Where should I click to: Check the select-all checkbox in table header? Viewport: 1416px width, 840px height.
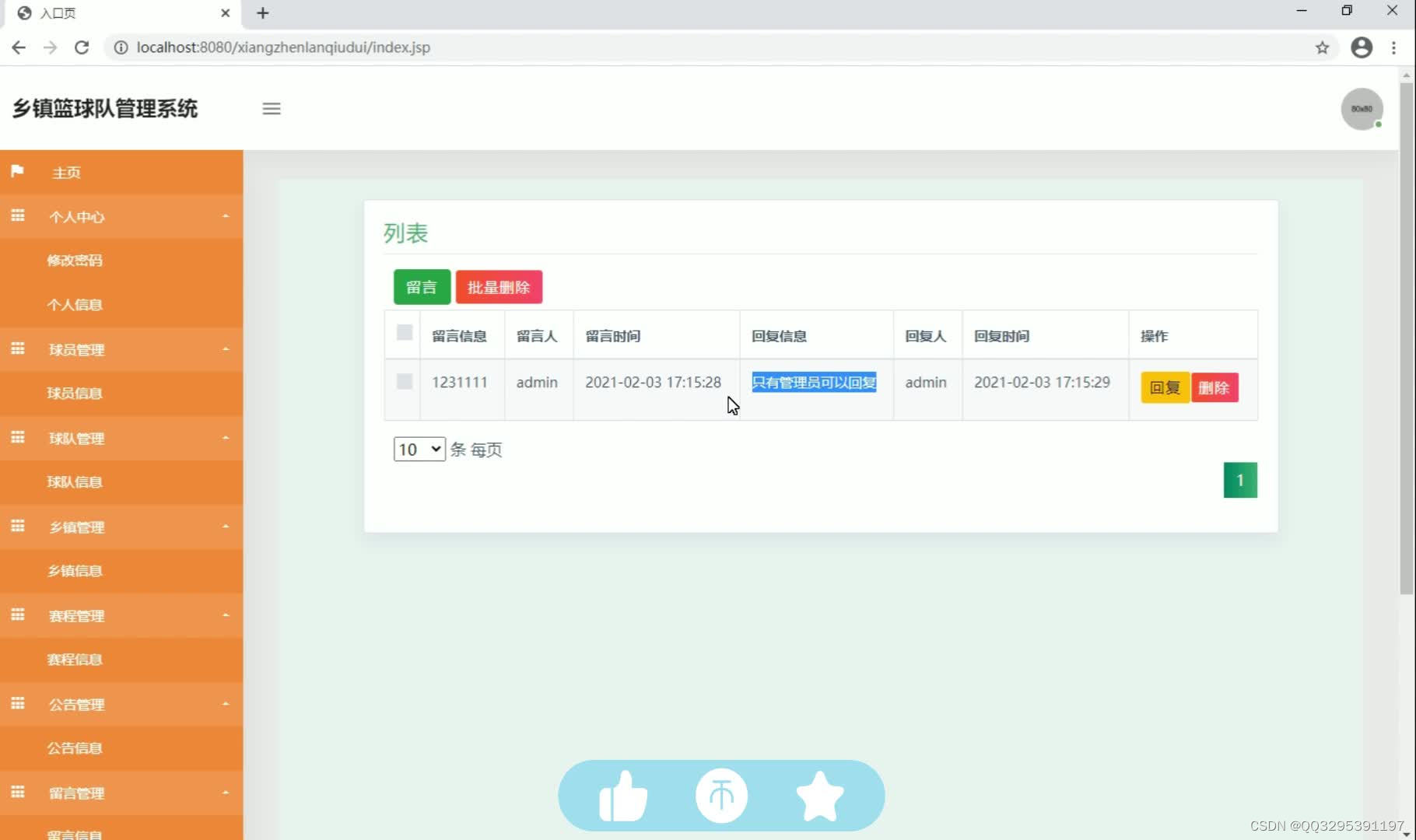(404, 332)
